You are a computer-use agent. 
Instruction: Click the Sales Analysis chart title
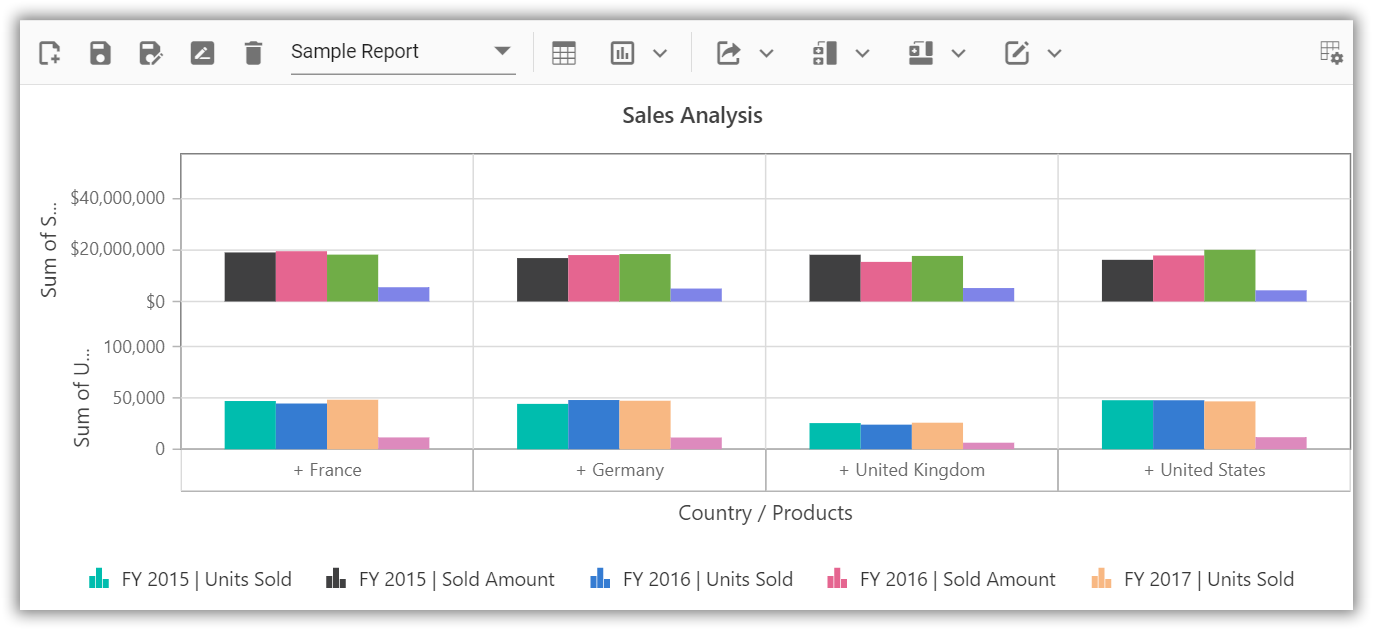coord(690,115)
